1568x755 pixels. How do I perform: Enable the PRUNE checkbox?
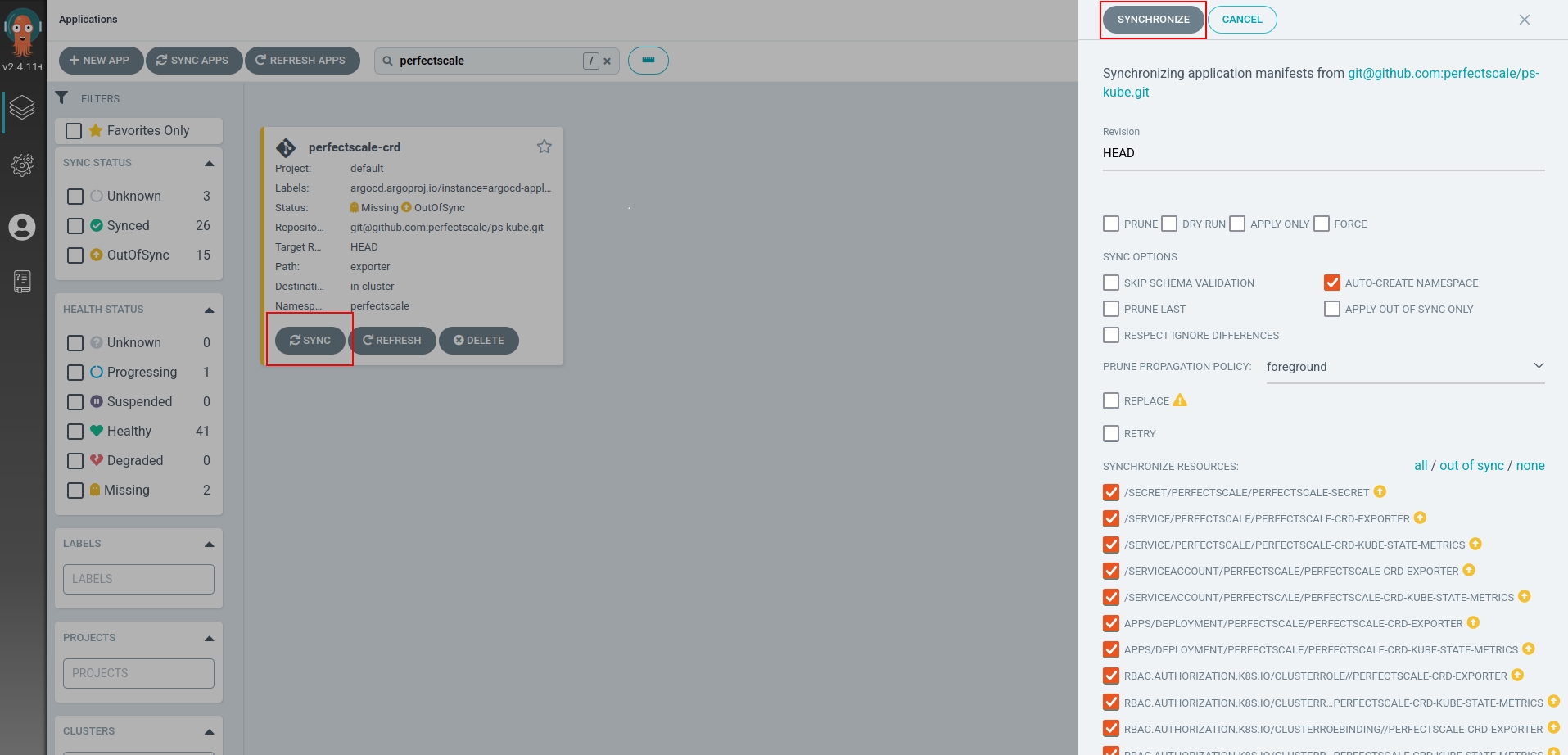(1110, 224)
